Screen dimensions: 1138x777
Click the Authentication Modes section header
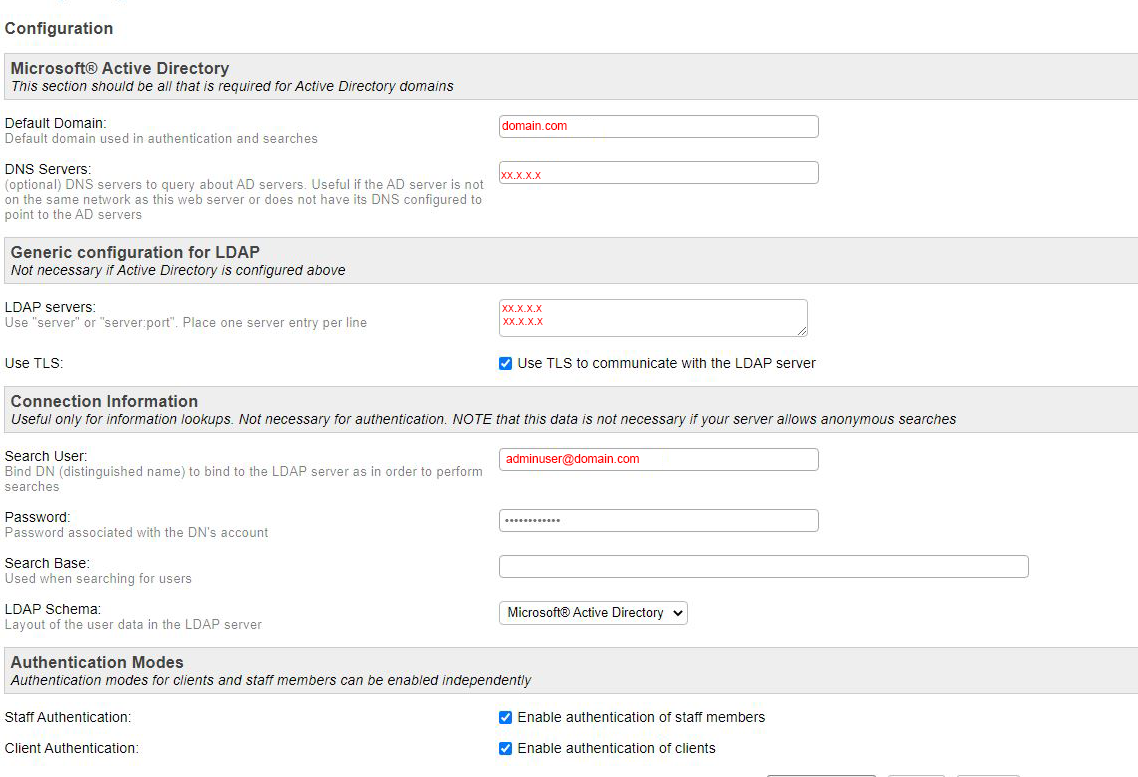coord(97,662)
